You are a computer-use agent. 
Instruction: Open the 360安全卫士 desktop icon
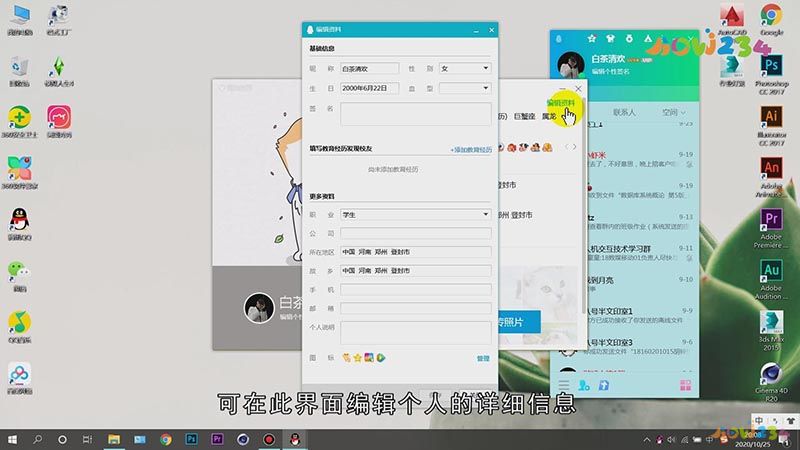coord(19,121)
